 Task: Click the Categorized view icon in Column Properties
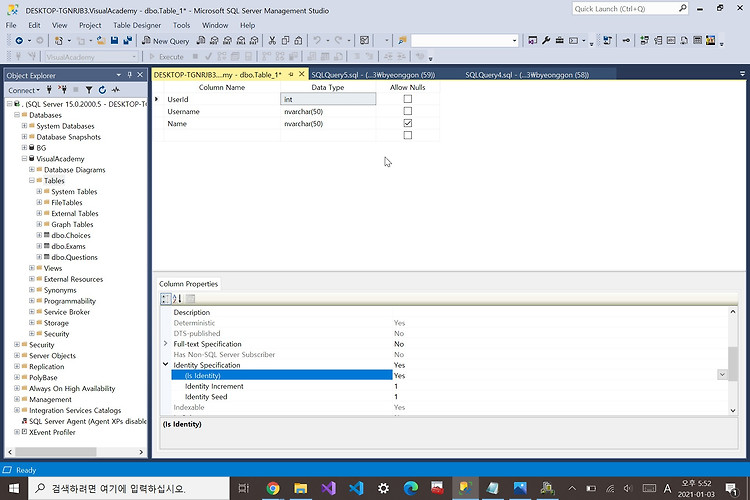[x=166, y=299]
